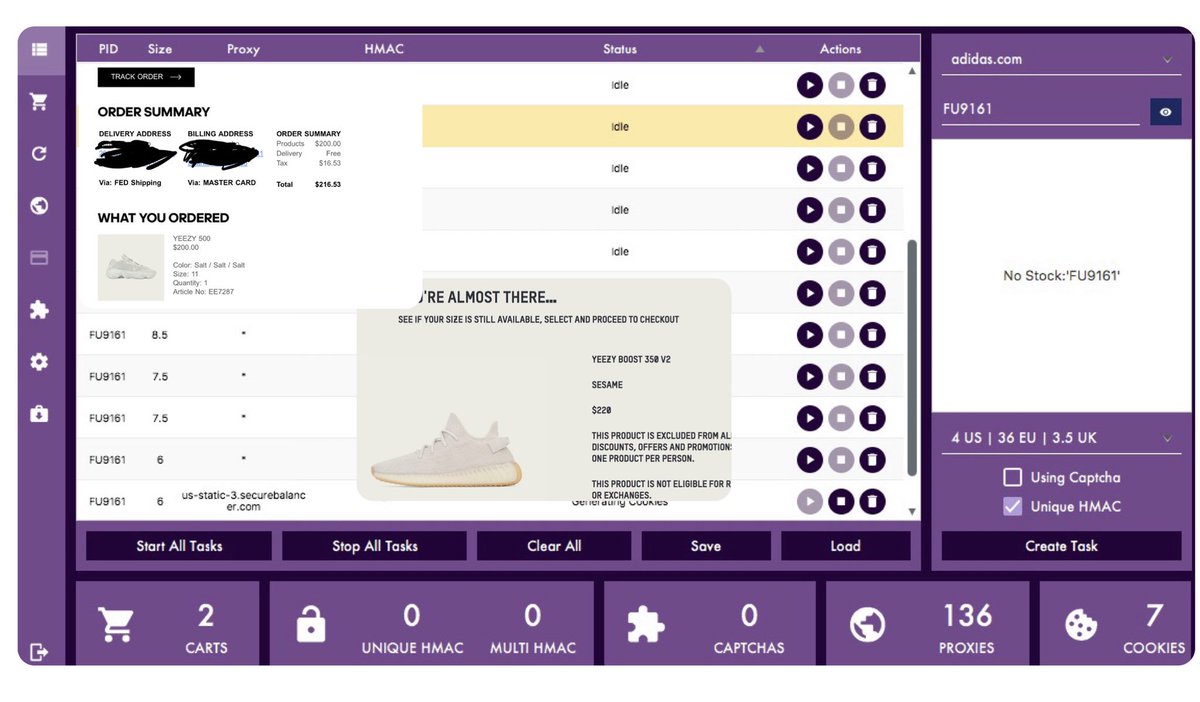Click the Track Order button
The width and height of the screenshot is (1200, 702).
pyautogui.click(x=146, y=77)
